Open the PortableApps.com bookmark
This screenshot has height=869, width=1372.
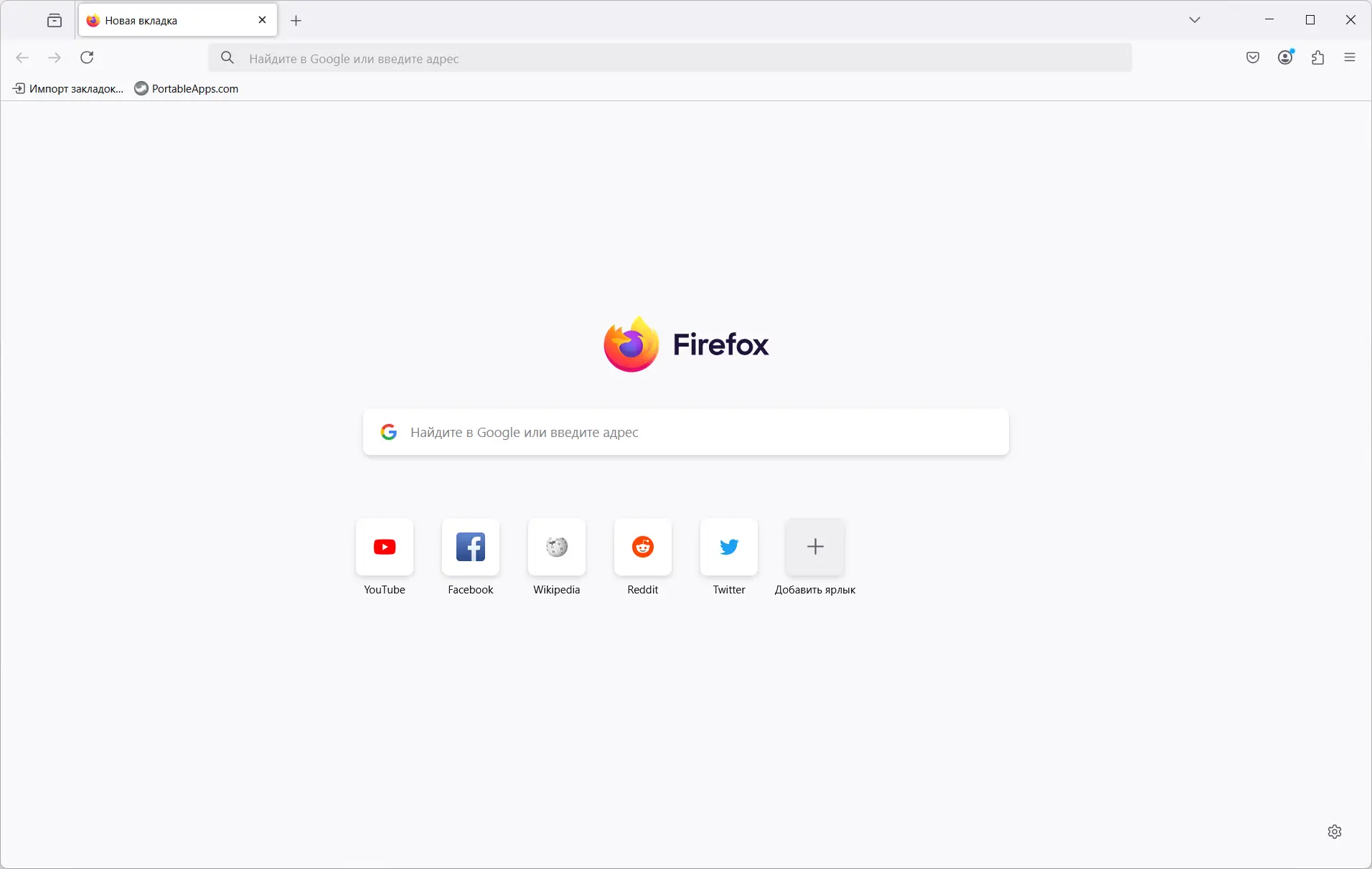187,88
